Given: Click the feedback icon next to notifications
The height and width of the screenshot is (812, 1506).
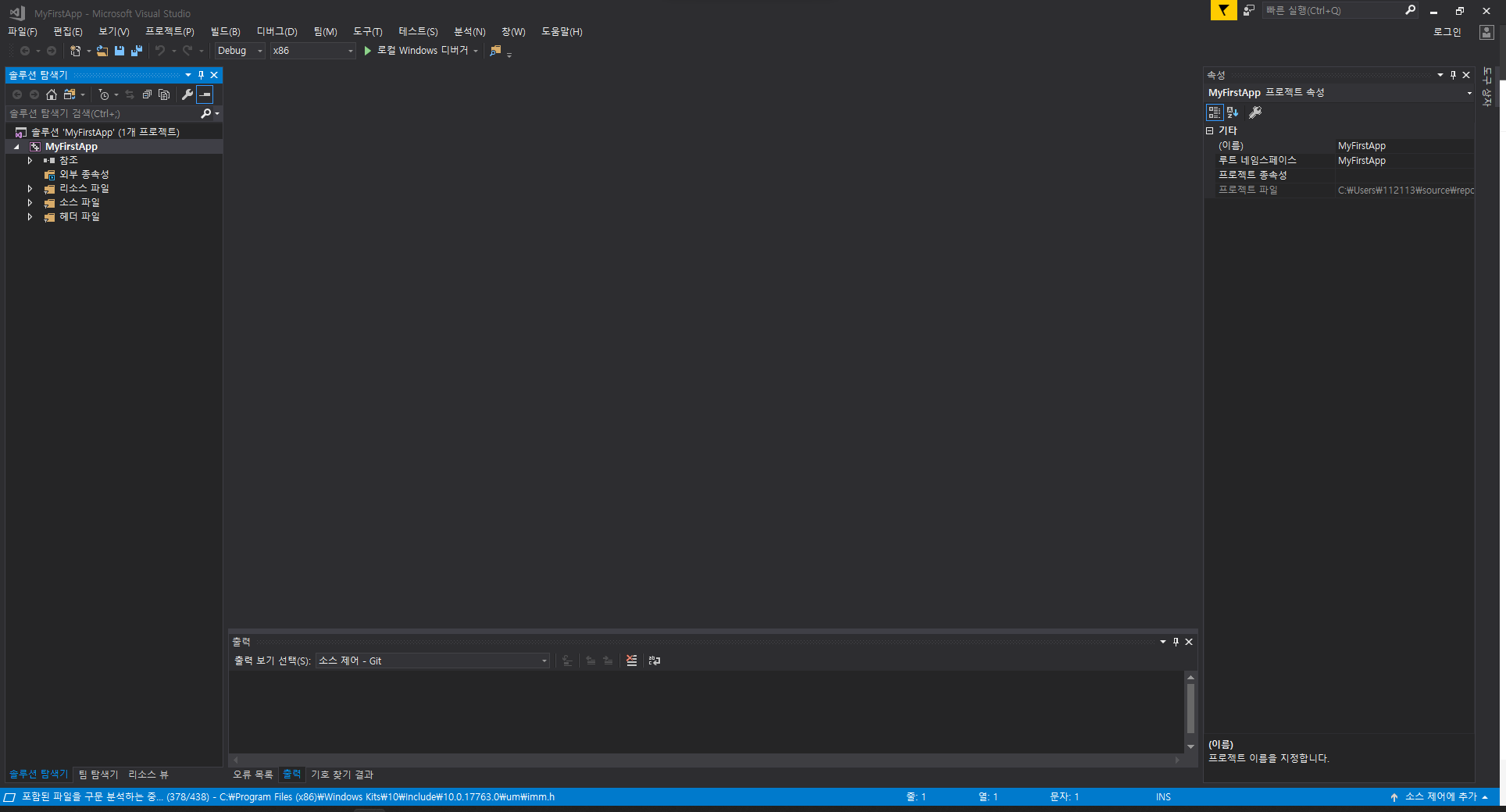Looking at the screenshot, I should [1249, 10].
